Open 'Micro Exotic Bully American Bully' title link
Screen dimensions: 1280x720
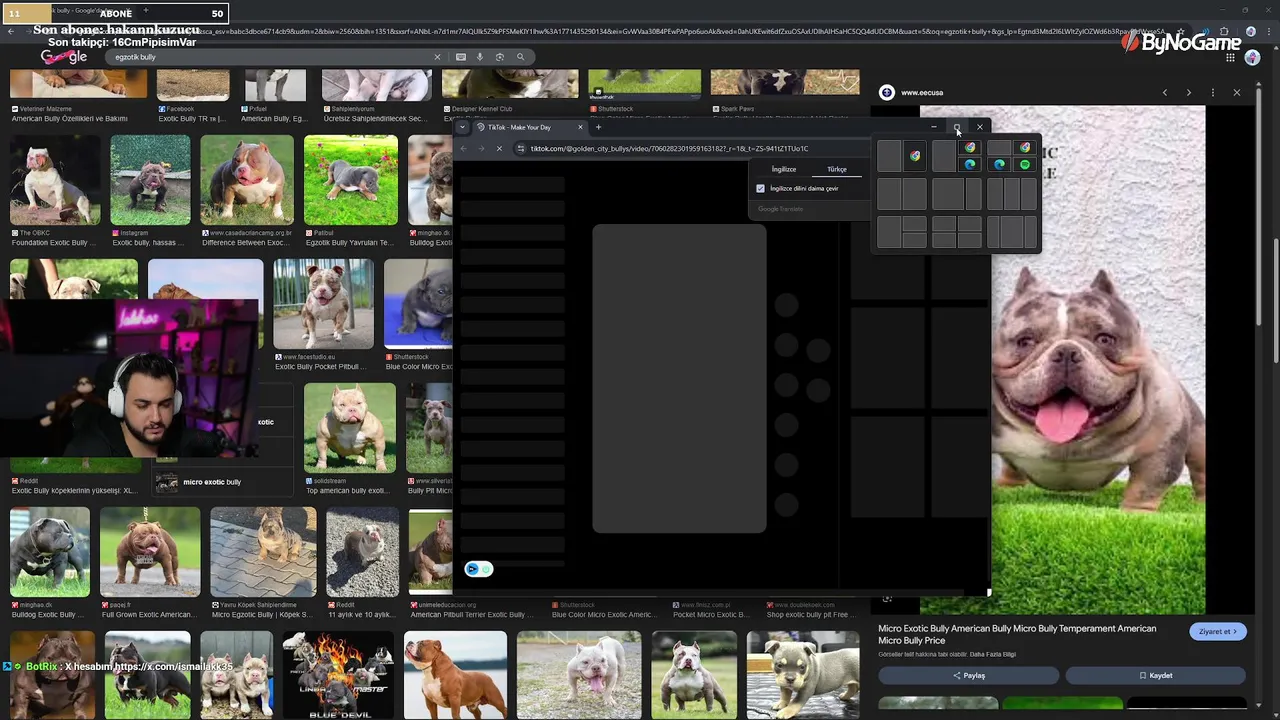point(1017,634)
